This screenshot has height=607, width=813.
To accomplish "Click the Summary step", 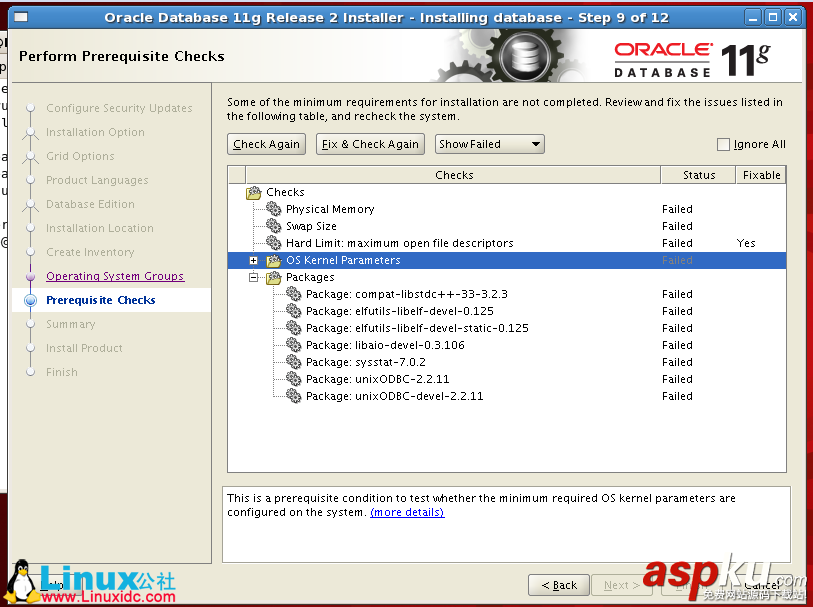I will point(71,324).
